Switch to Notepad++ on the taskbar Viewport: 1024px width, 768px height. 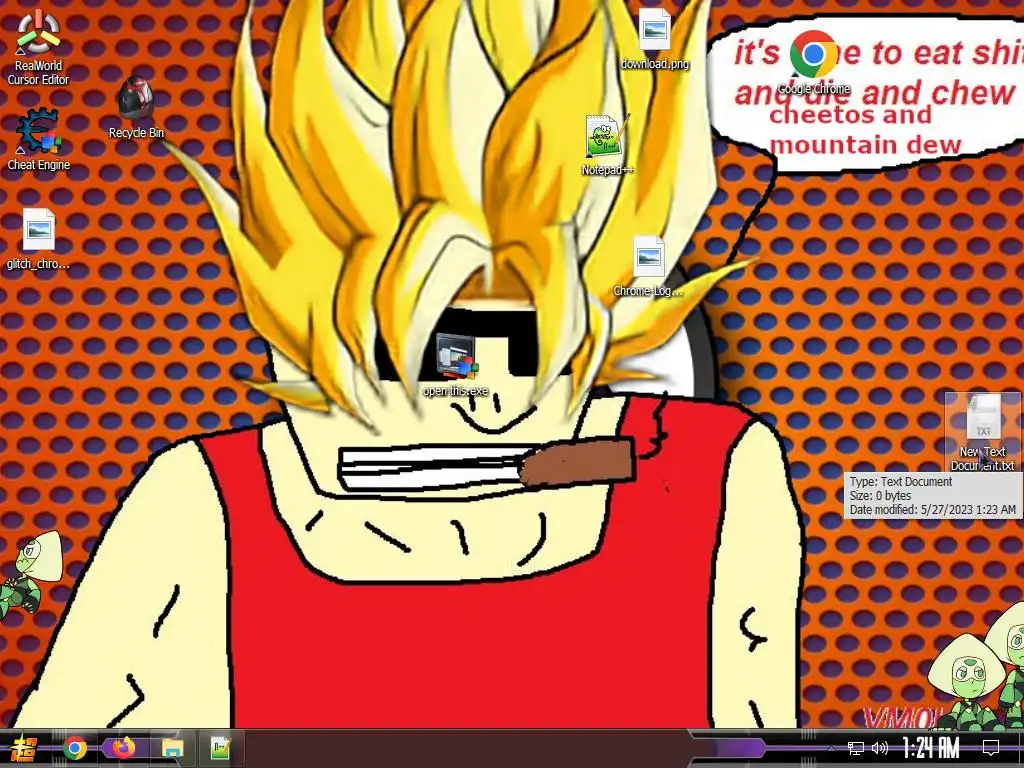click(x=221, y=748)
